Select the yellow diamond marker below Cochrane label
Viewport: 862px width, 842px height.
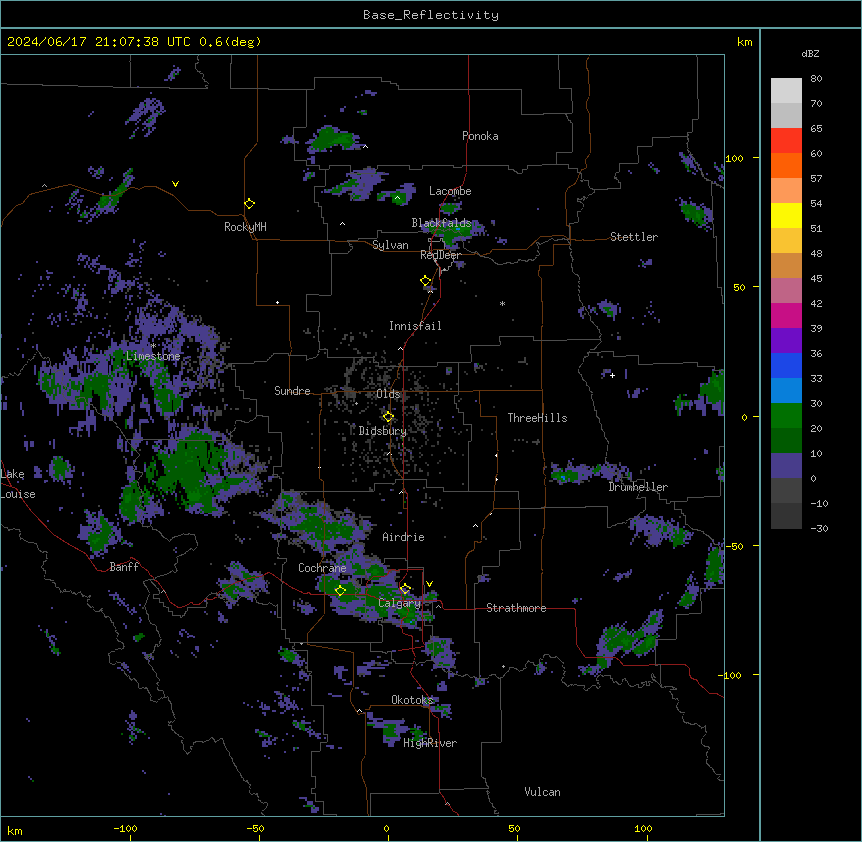340,590
